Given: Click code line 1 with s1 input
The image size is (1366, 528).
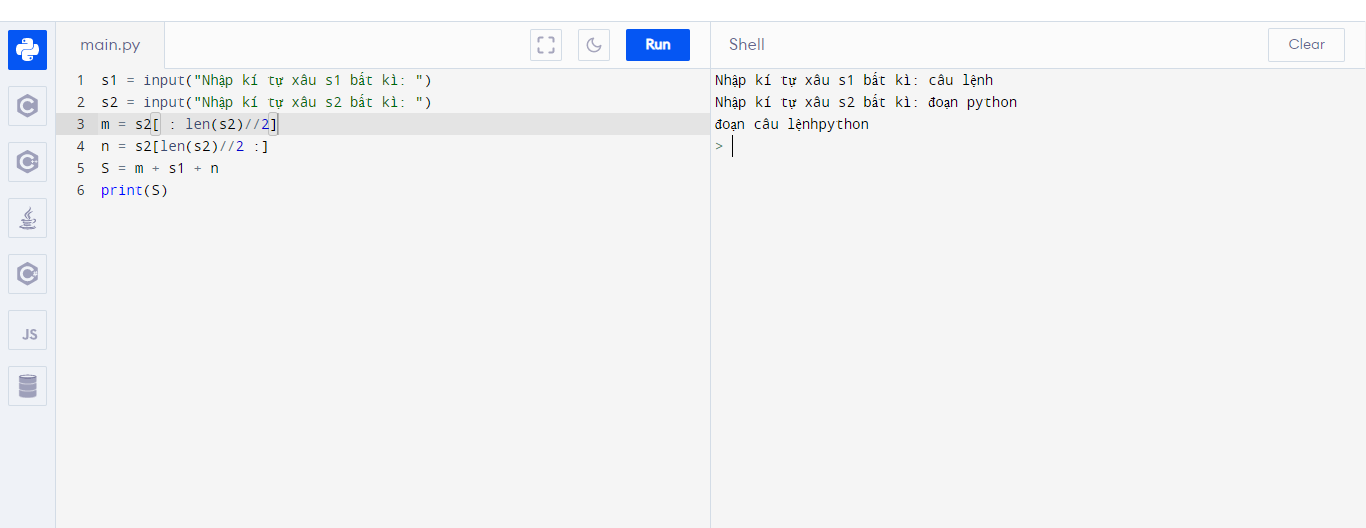Looking at the screenshot, I should [x=265, y=80].
